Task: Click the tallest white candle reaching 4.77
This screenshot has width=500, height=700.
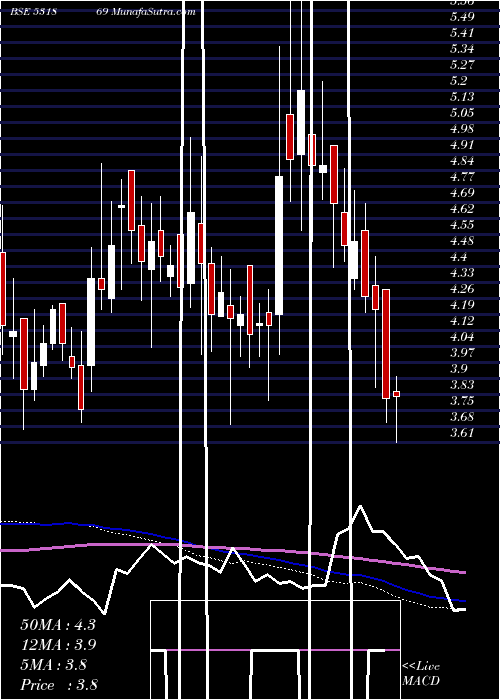Action: pos(279,246)
